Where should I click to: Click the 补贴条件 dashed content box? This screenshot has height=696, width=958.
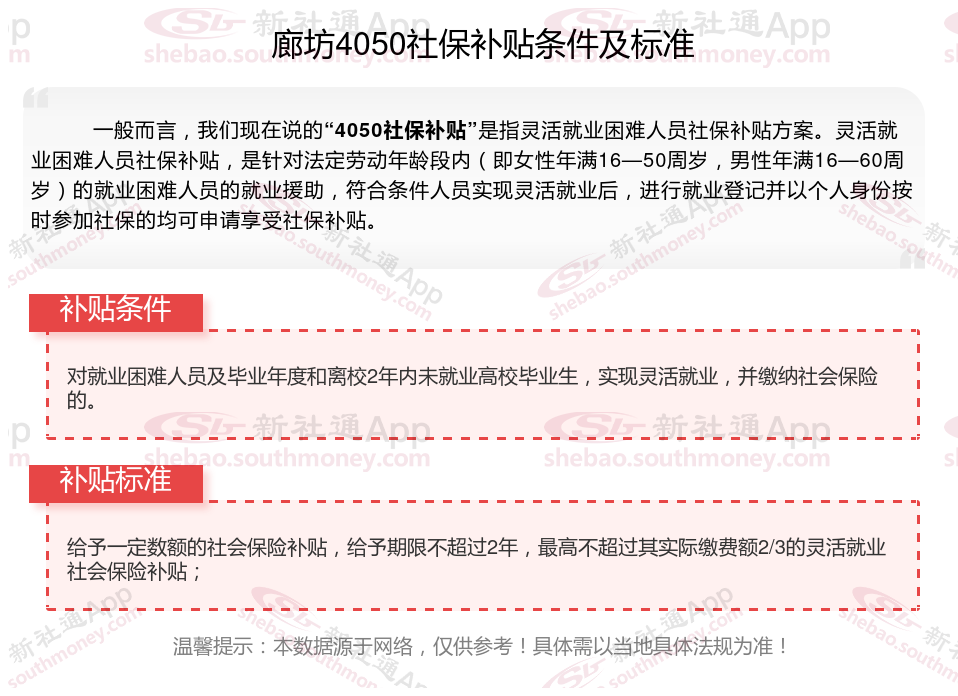[x=483, y=385]
